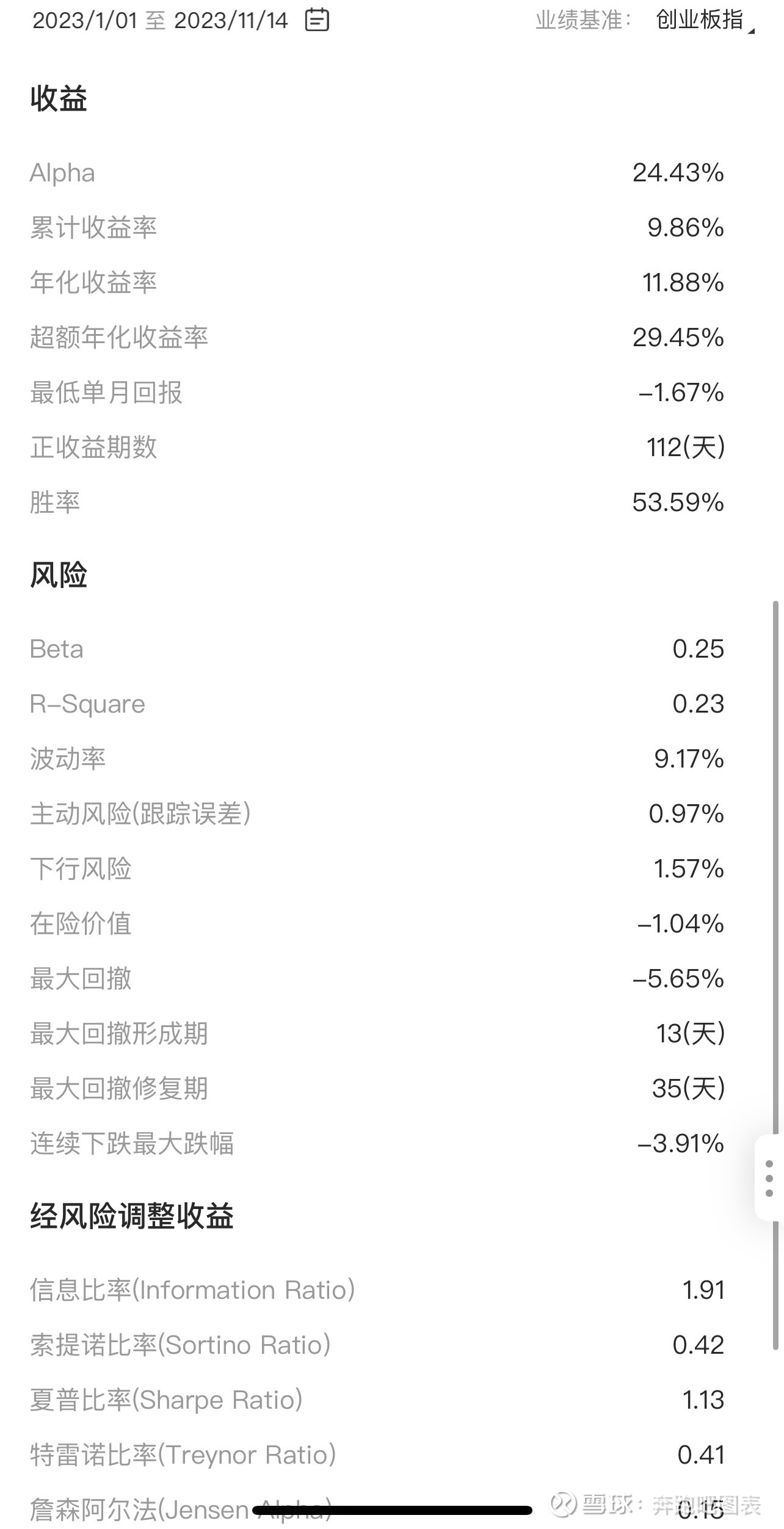Viewport: 784px width, 1529px height.
Task: Select the 最大回撤 -5.65% value
Action: click(x=678, y=979)
